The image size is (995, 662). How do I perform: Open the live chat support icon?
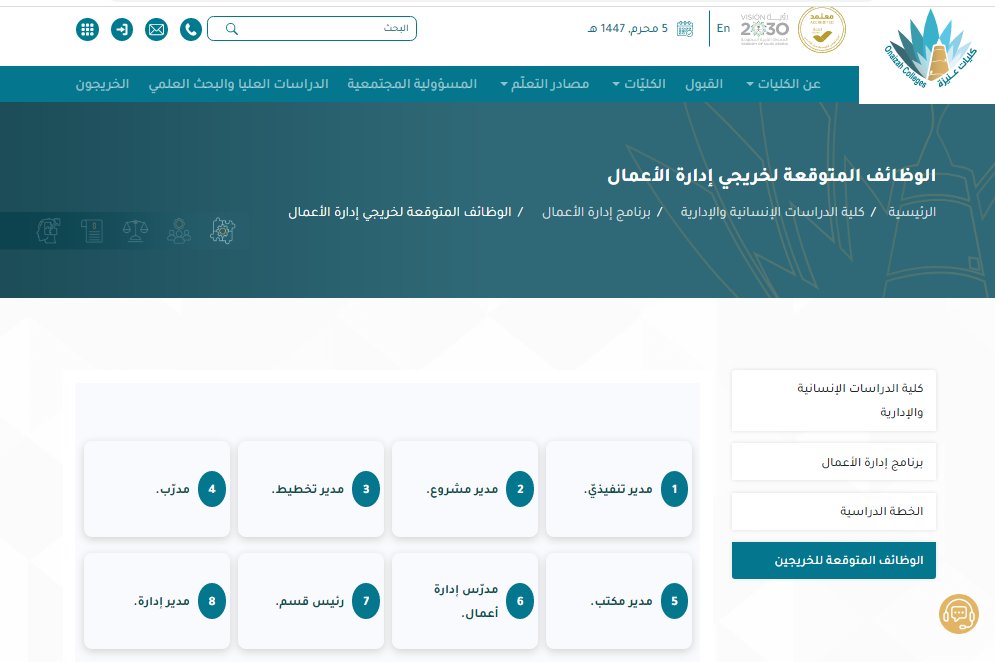pyautogui.click(x=958, y=613)
